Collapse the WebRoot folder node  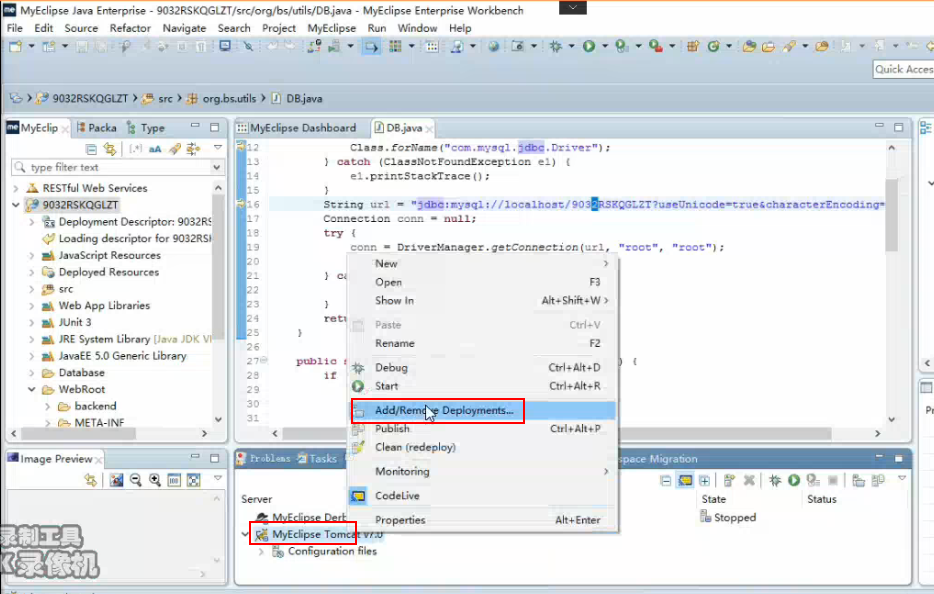(32, 389)
